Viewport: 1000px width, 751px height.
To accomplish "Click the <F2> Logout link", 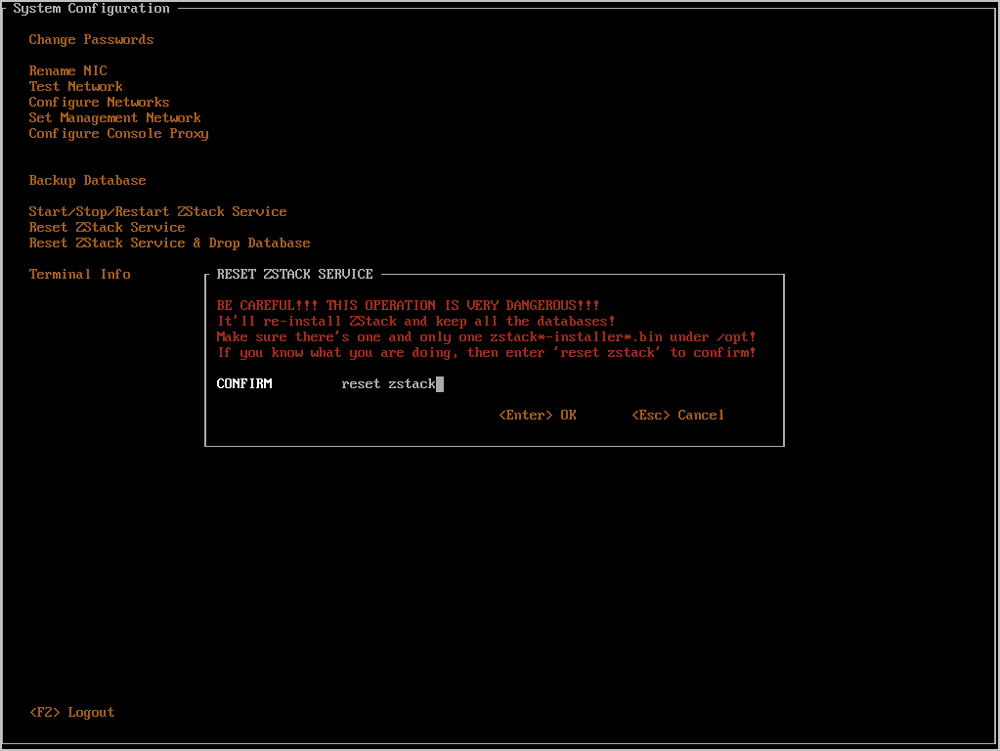I will (x=72, y=713).
